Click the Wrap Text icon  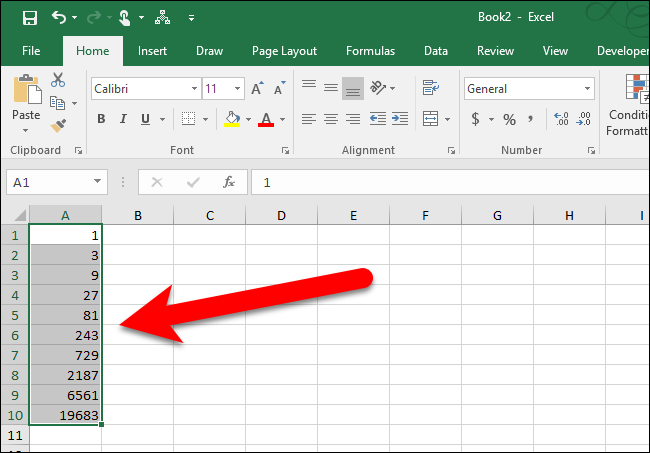(x=431, y=88)
